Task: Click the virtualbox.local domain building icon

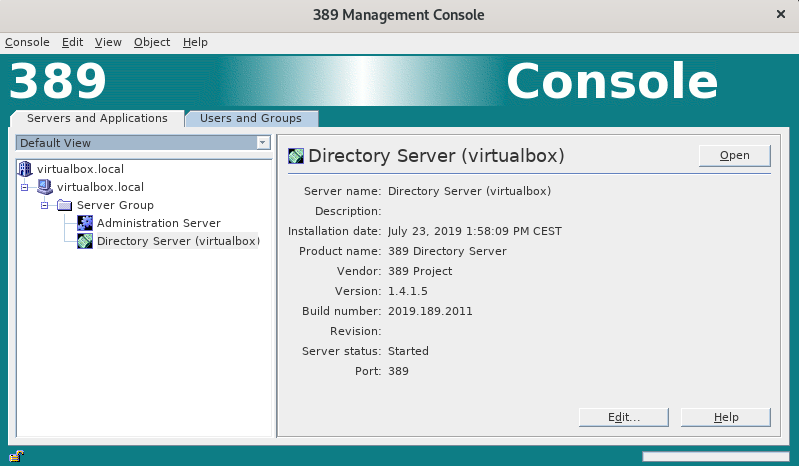Action: pyautogui.click(x=24, y=169)
